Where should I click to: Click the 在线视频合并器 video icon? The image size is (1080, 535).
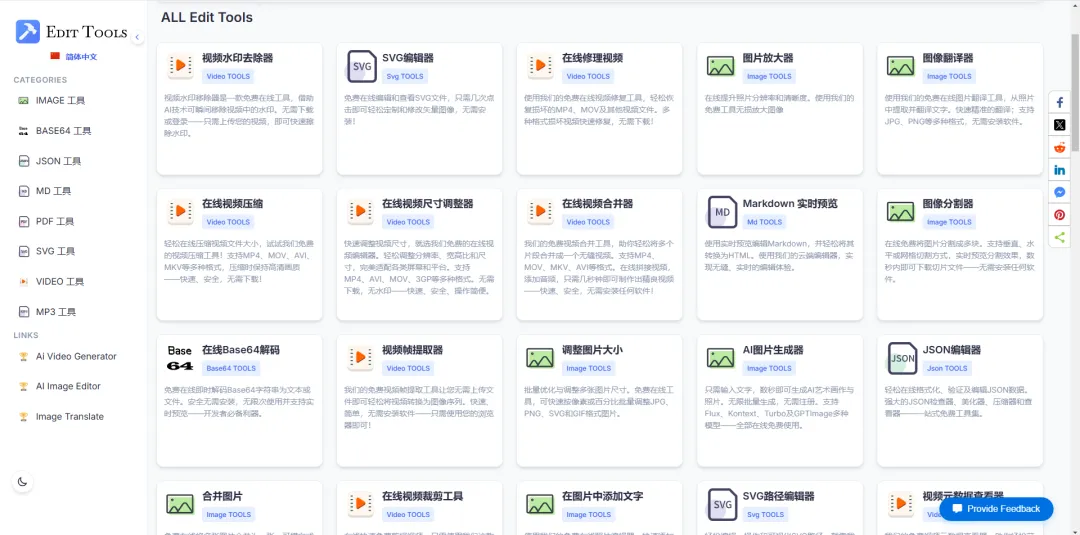pyautogui.click(x=540, y=211)
